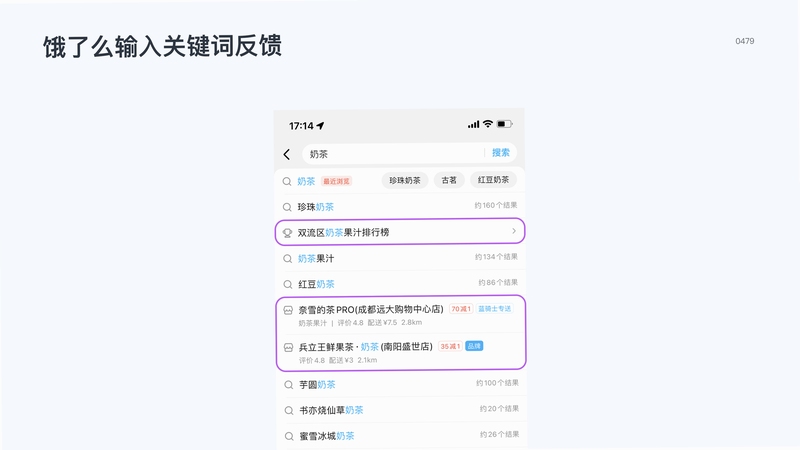The image size is (800, 450).
Task: Click magnifier icon of 最近浏览 奶茶 row
Action: [x=287, y=181]
